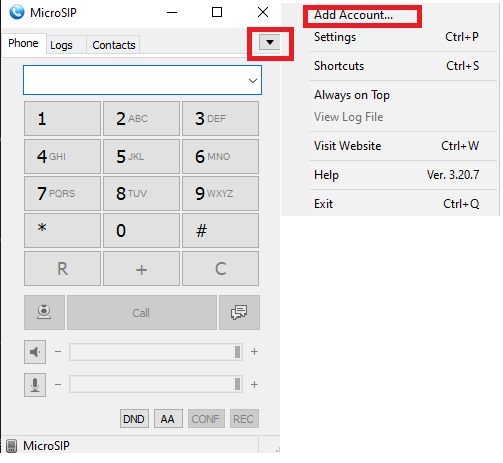This screenshot has height=463, width=503.
Task: Expand the dial number history chevron
Action: click(x=253, y=80)
